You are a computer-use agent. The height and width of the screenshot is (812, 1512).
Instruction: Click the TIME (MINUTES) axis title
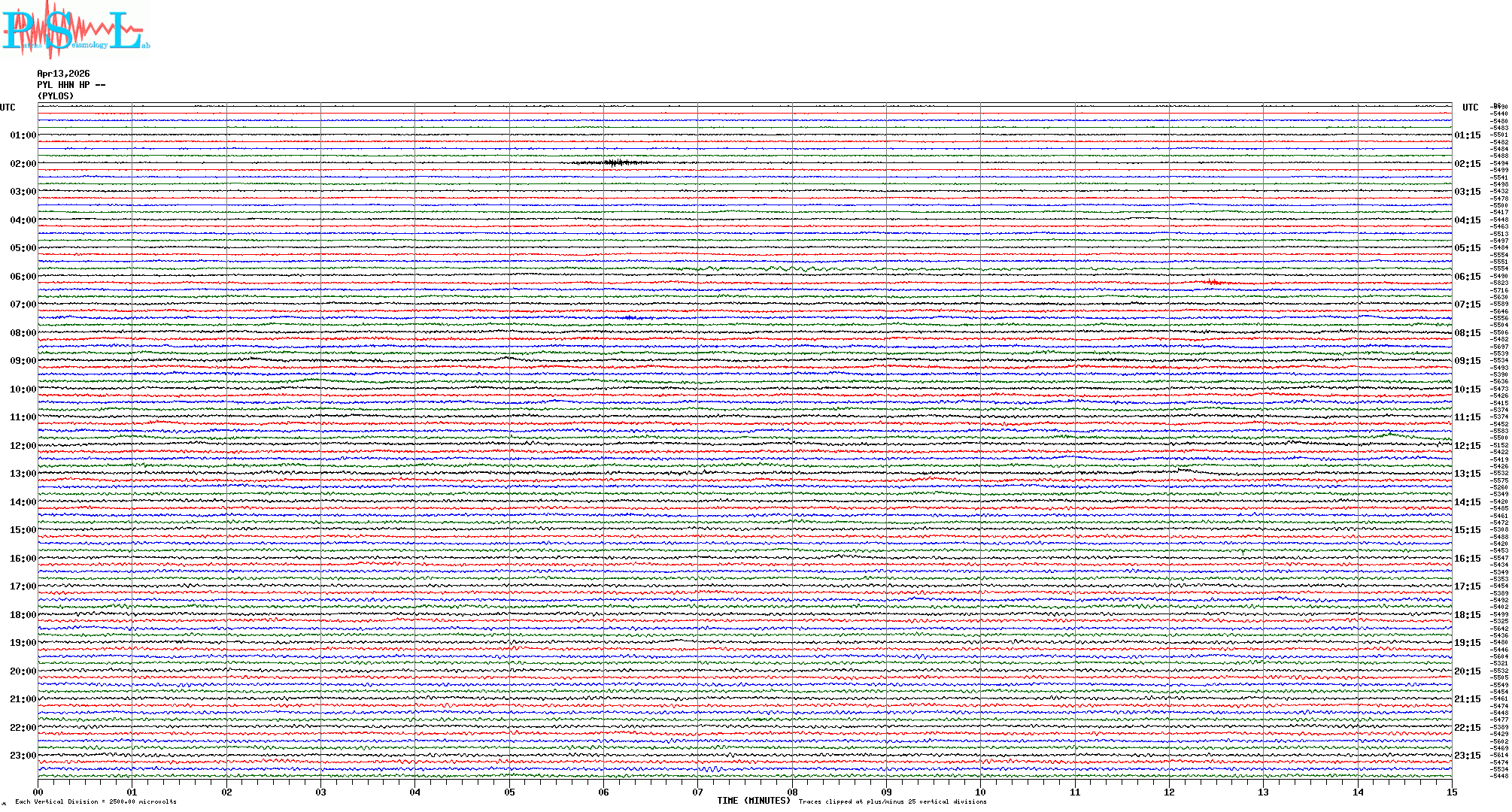coord(753,801)
